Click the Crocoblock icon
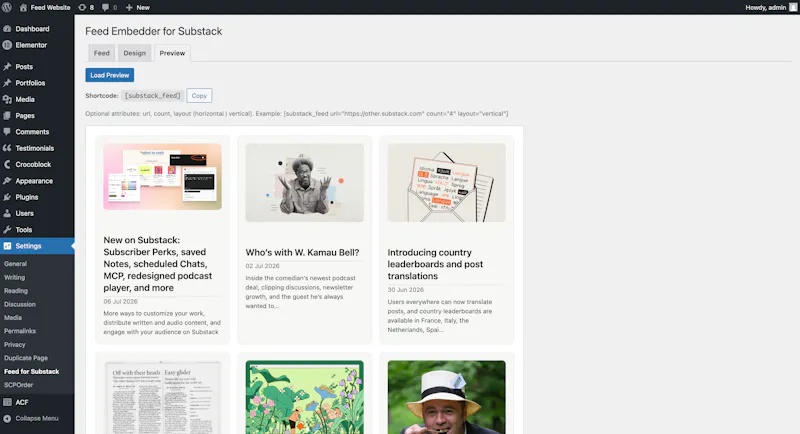Viewport: 800px width, 434px height. click(7, 164)
